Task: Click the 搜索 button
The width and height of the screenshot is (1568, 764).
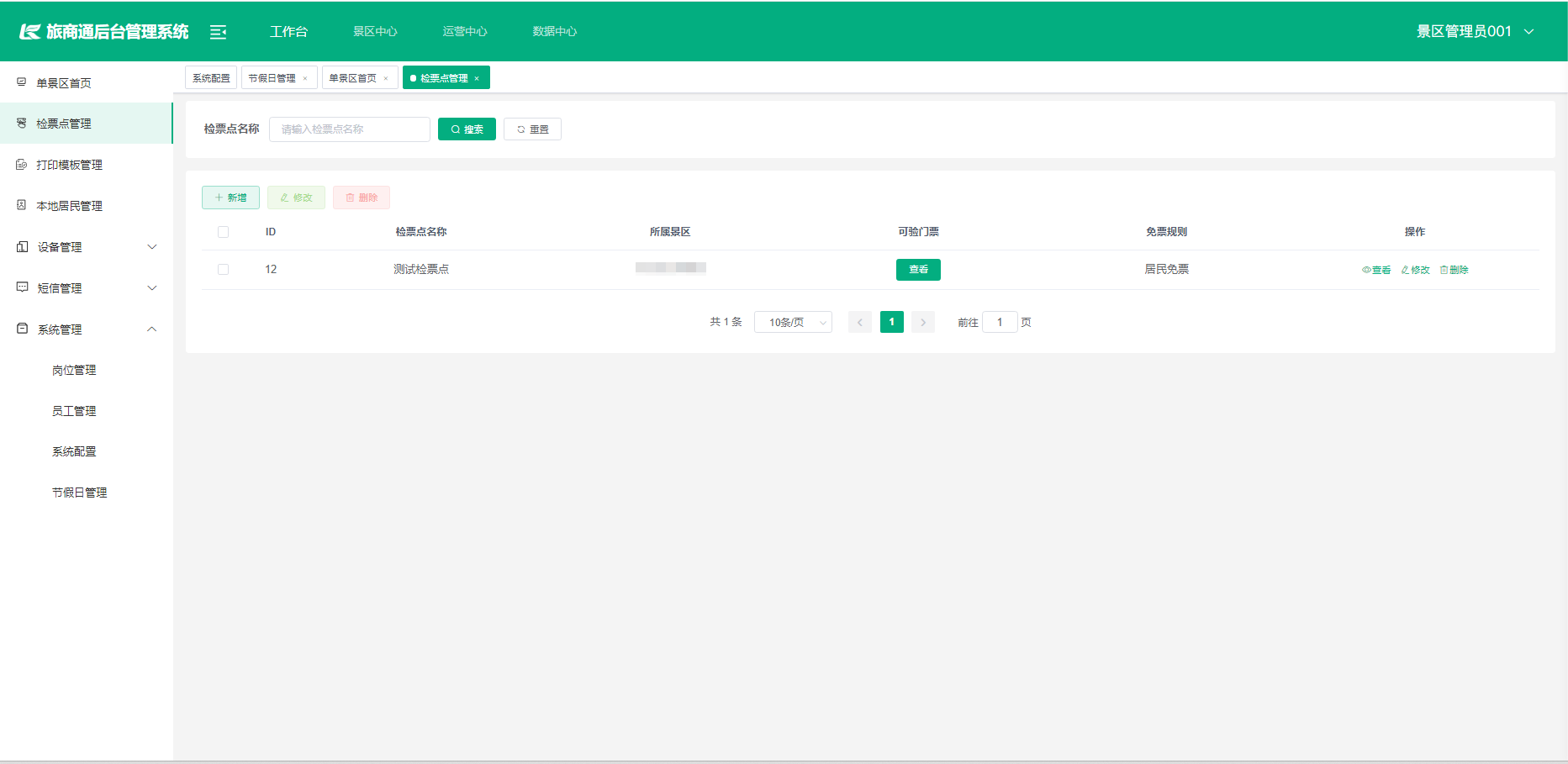Action: pos(467,129)
